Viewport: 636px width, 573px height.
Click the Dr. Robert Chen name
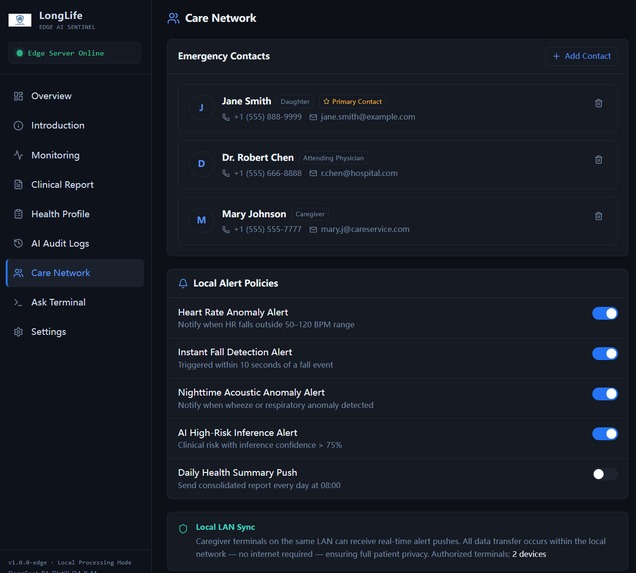[258, 158]
